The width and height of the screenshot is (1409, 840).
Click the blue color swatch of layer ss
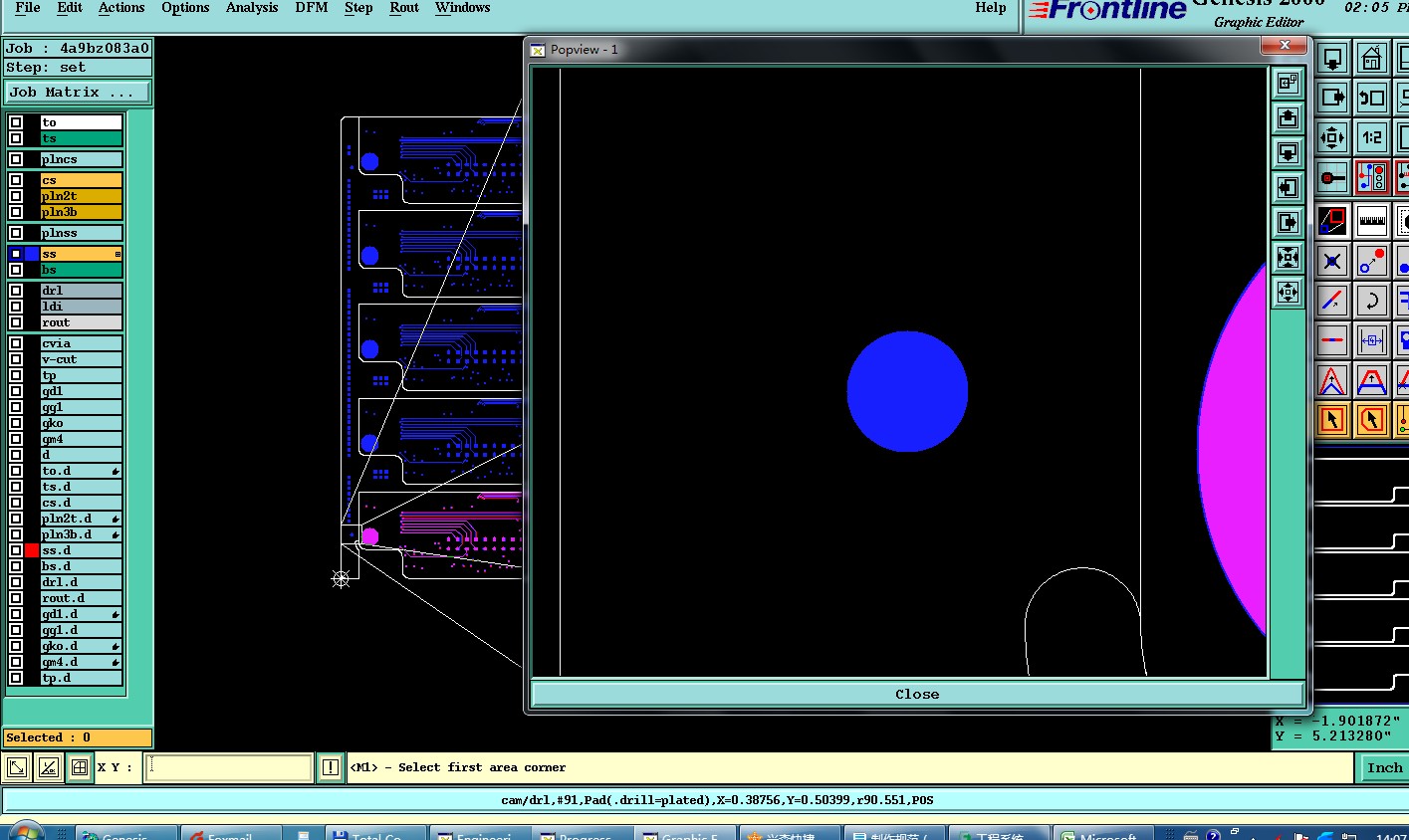tap(32, 254)
